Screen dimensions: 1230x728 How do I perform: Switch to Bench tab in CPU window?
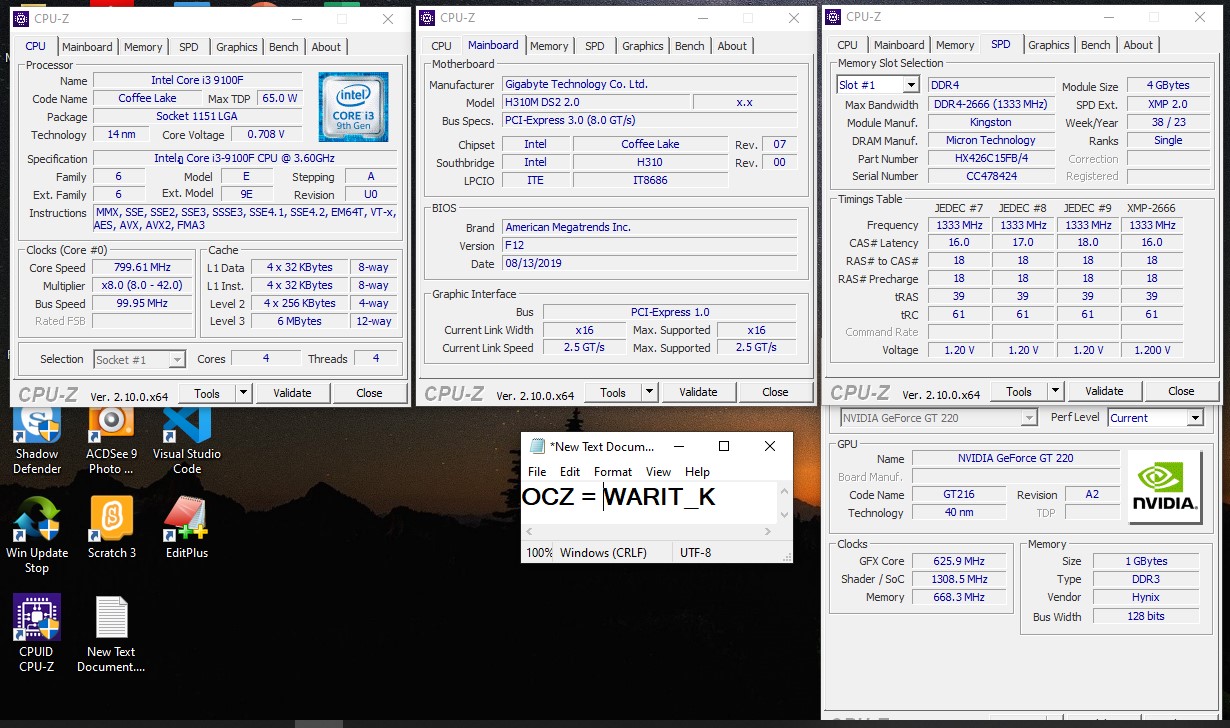[x=284, y=47]
